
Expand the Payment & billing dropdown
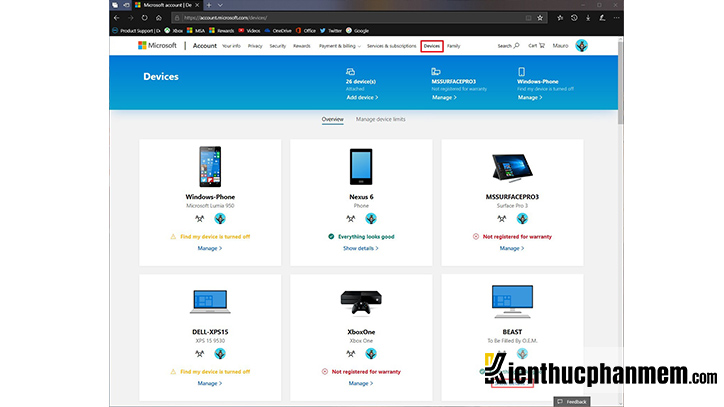coord(340,46)
